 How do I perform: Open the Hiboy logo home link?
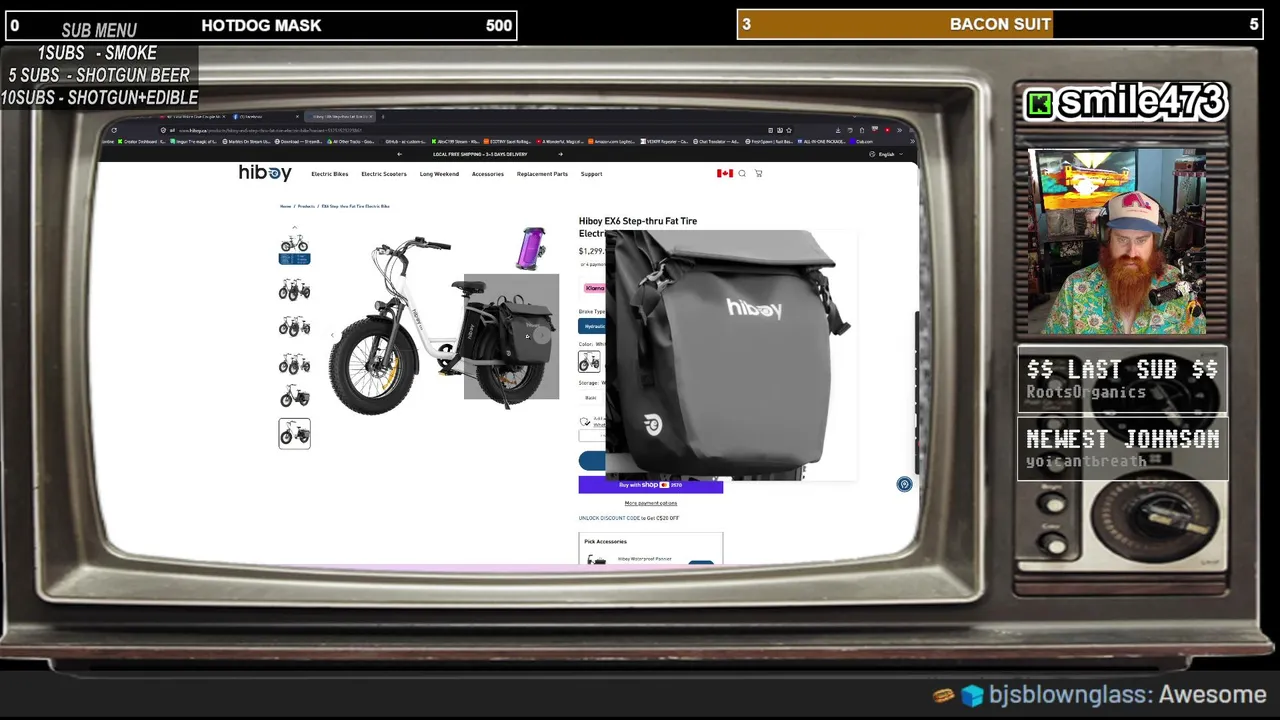[x=265, y=173]
